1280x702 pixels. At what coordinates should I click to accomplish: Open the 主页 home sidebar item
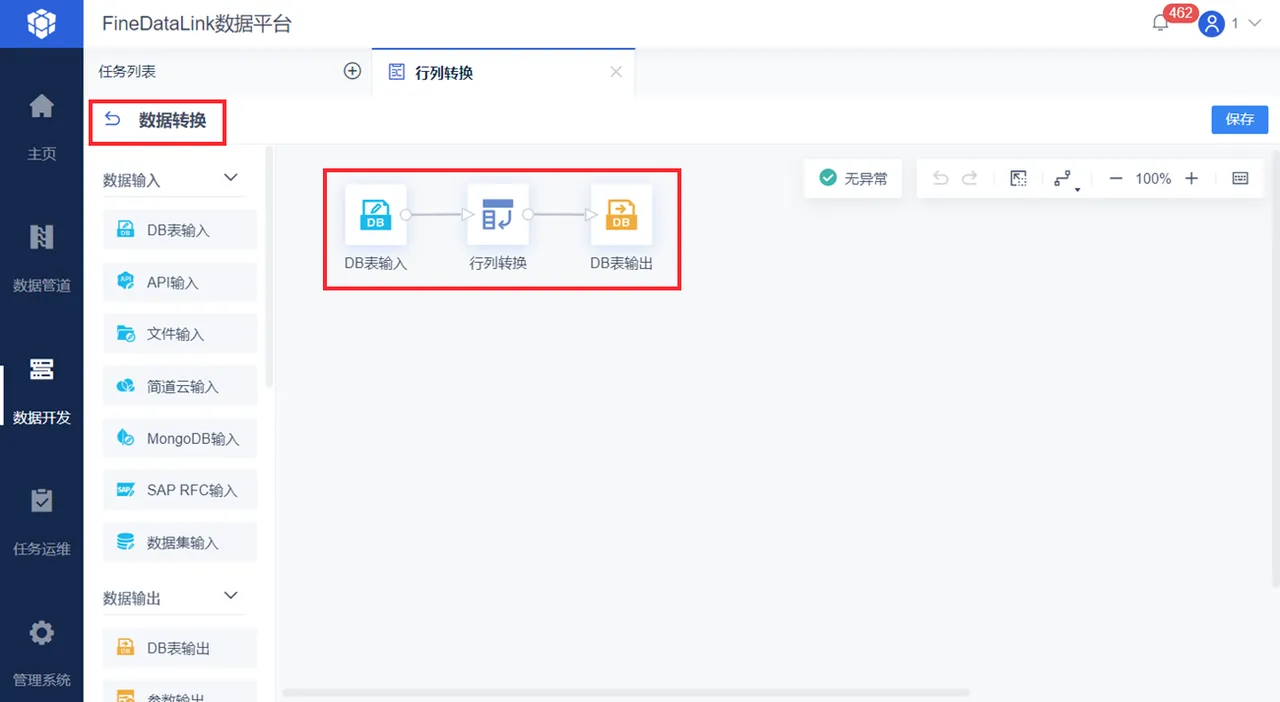(41, 126)
